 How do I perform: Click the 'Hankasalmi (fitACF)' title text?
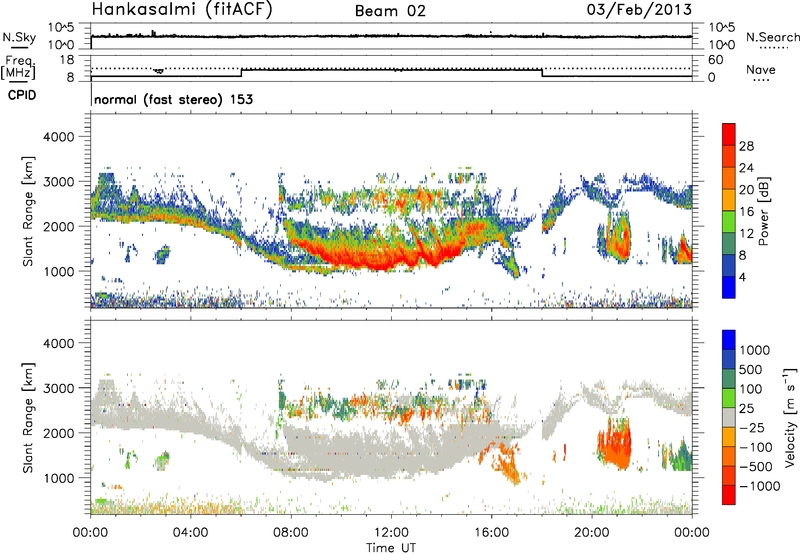click(182, 10)
